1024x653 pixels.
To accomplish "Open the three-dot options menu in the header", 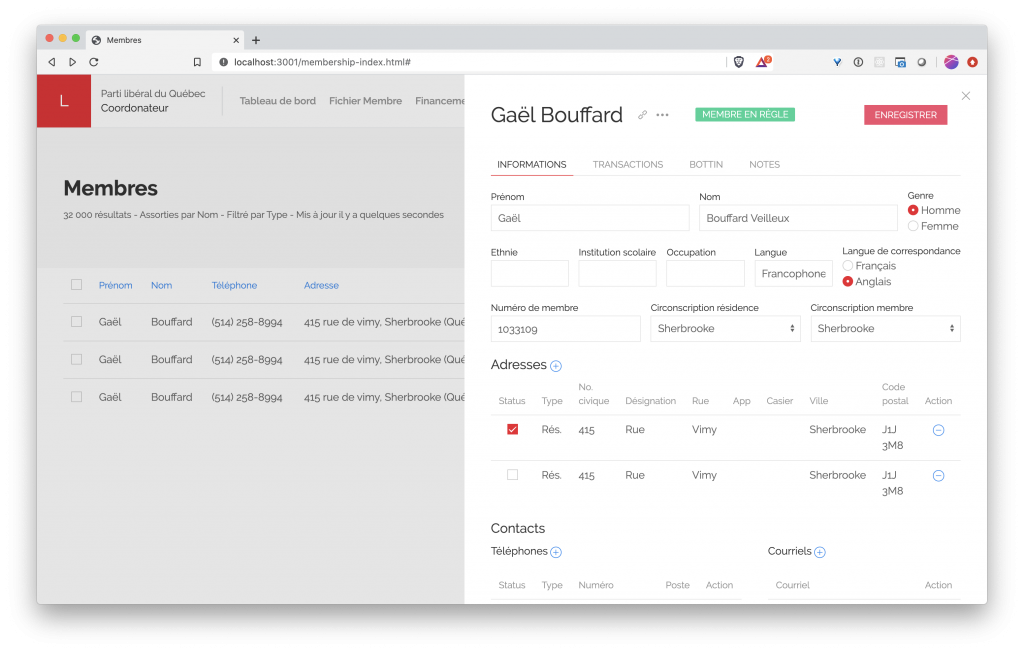I will click(662, 115).
